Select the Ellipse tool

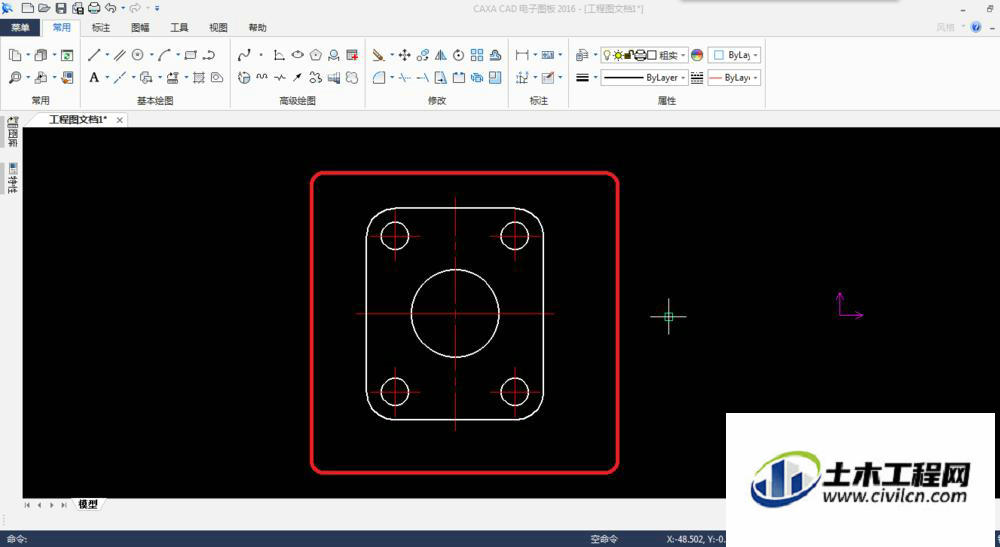[x=297, y=55]
